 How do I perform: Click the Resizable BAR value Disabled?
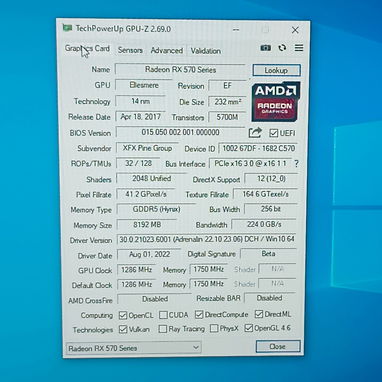(270, 298)
